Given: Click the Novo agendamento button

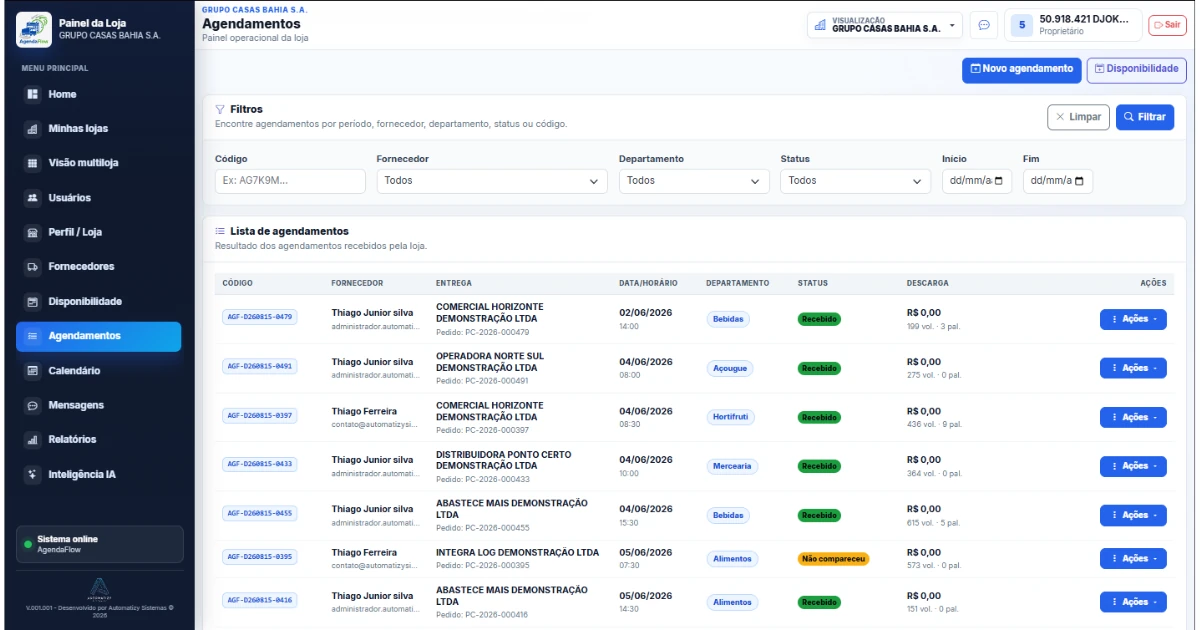Looking at the screenshot, I should [1022, 69].
